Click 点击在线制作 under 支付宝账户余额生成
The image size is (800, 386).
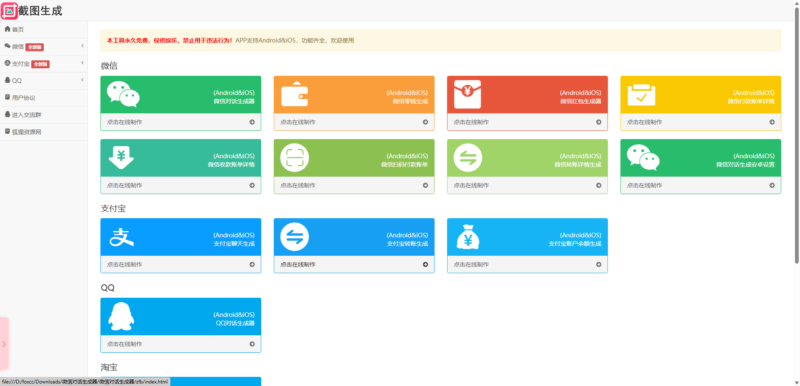[x=471, y=265]
